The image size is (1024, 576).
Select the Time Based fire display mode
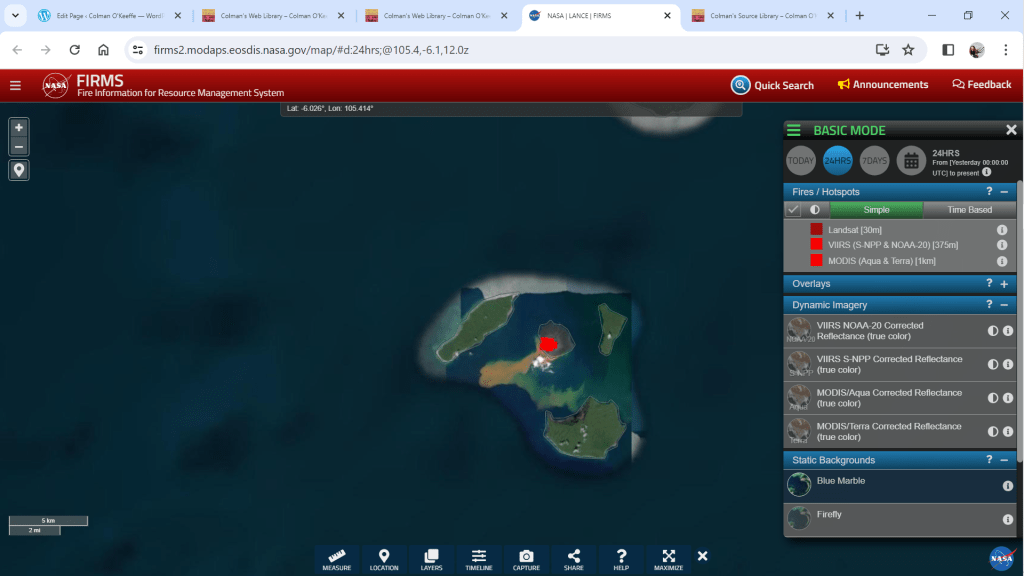click(x=969, y=210)
